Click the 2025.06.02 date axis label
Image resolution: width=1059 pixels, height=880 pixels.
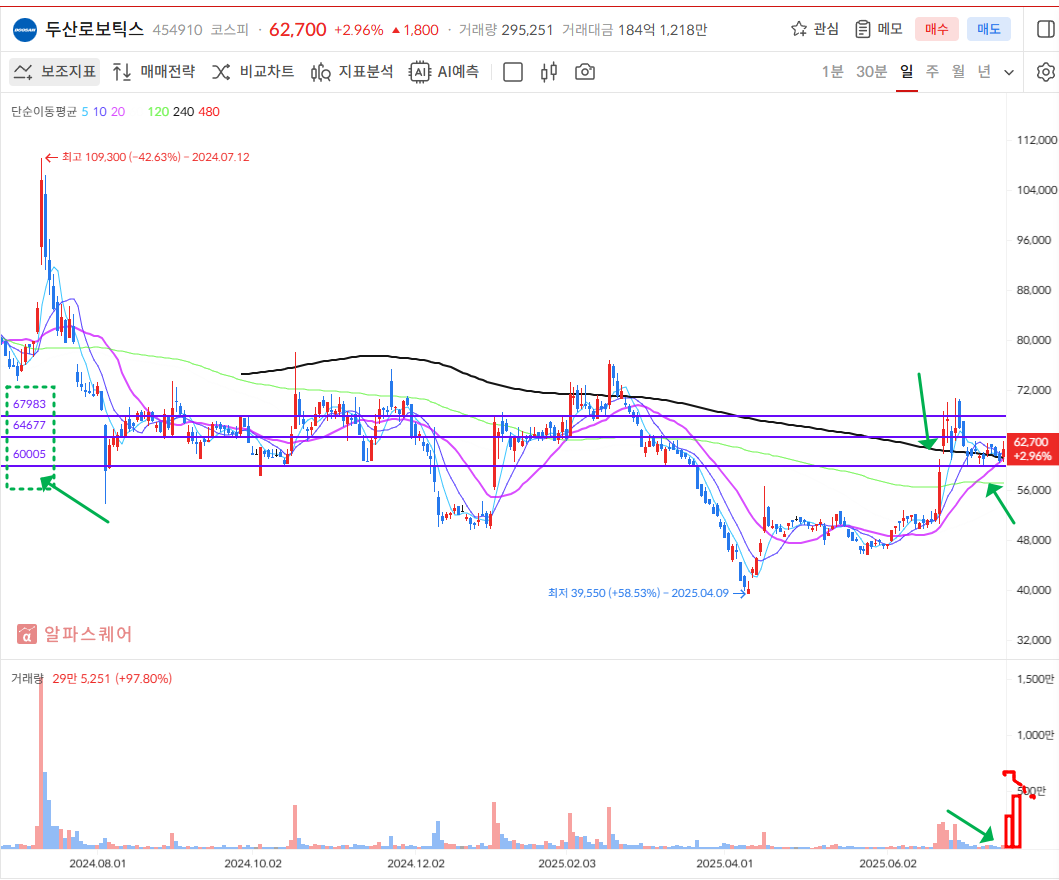click(888, 863)
